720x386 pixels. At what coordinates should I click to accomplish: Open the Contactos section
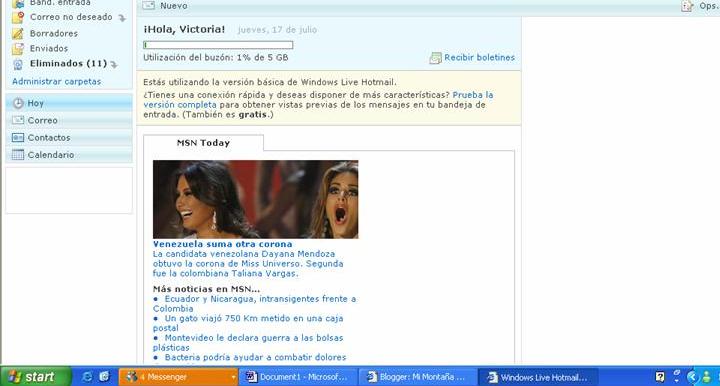click(69, 137)
